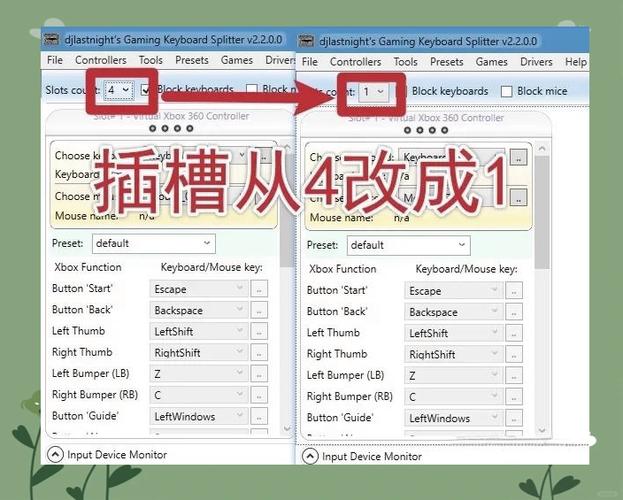Viewport: 623px width, 500px height.
Task: Open Preset default dropdown in left window
Action: pyautogui.click(x=154, y=243)
